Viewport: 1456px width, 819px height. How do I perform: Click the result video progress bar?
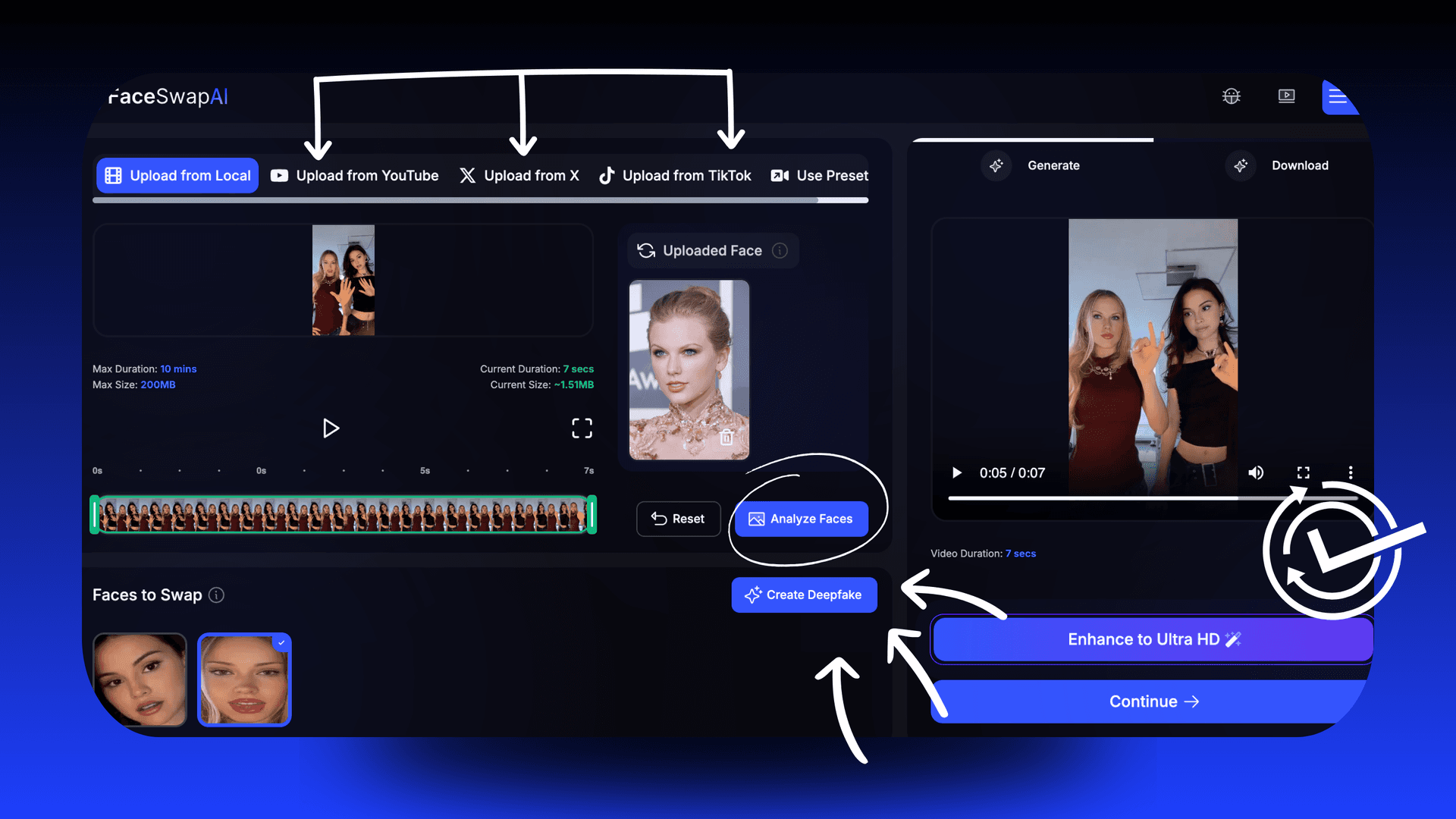[1153, 498]
